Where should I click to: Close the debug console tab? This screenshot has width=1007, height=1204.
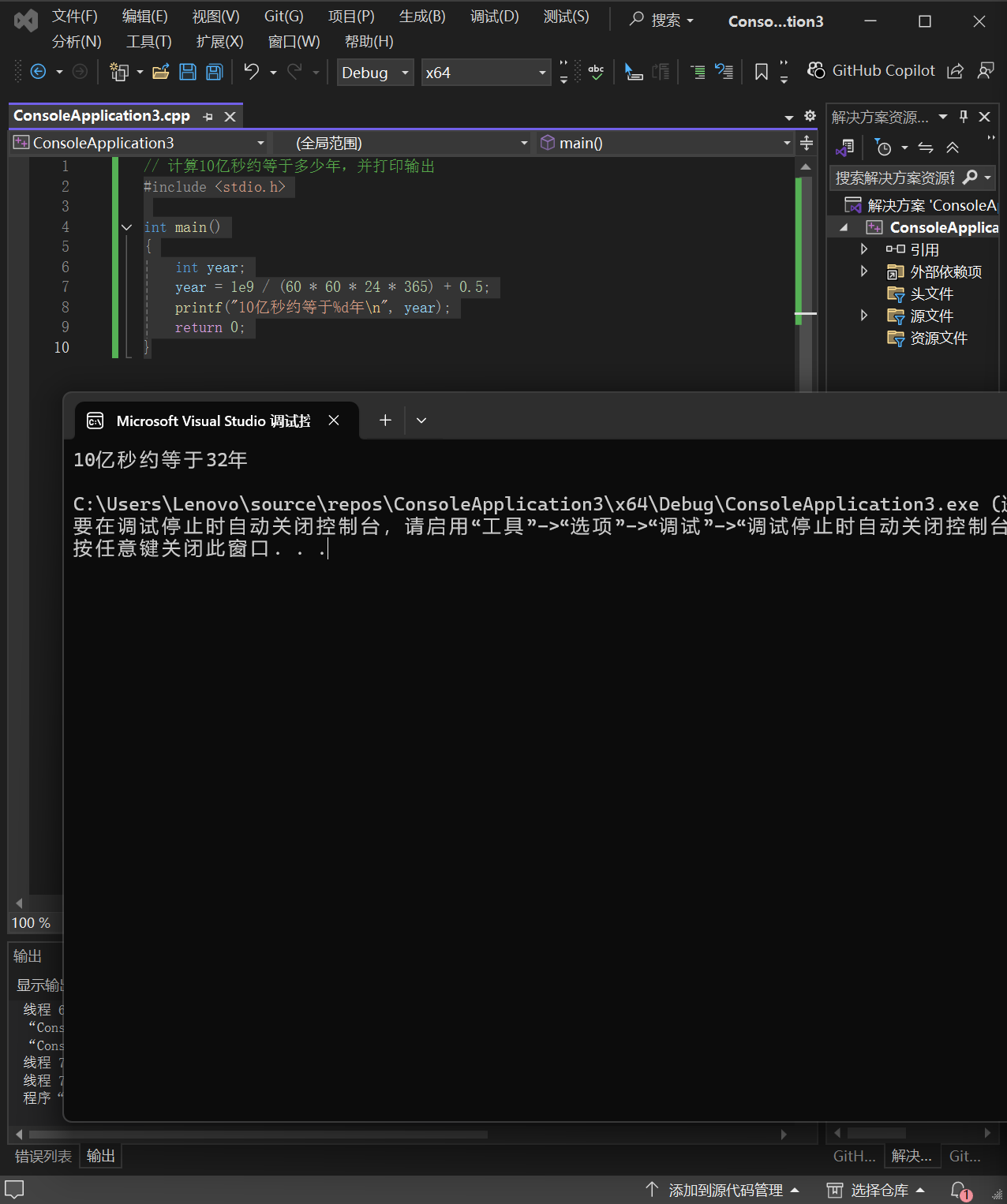point(334,421)
